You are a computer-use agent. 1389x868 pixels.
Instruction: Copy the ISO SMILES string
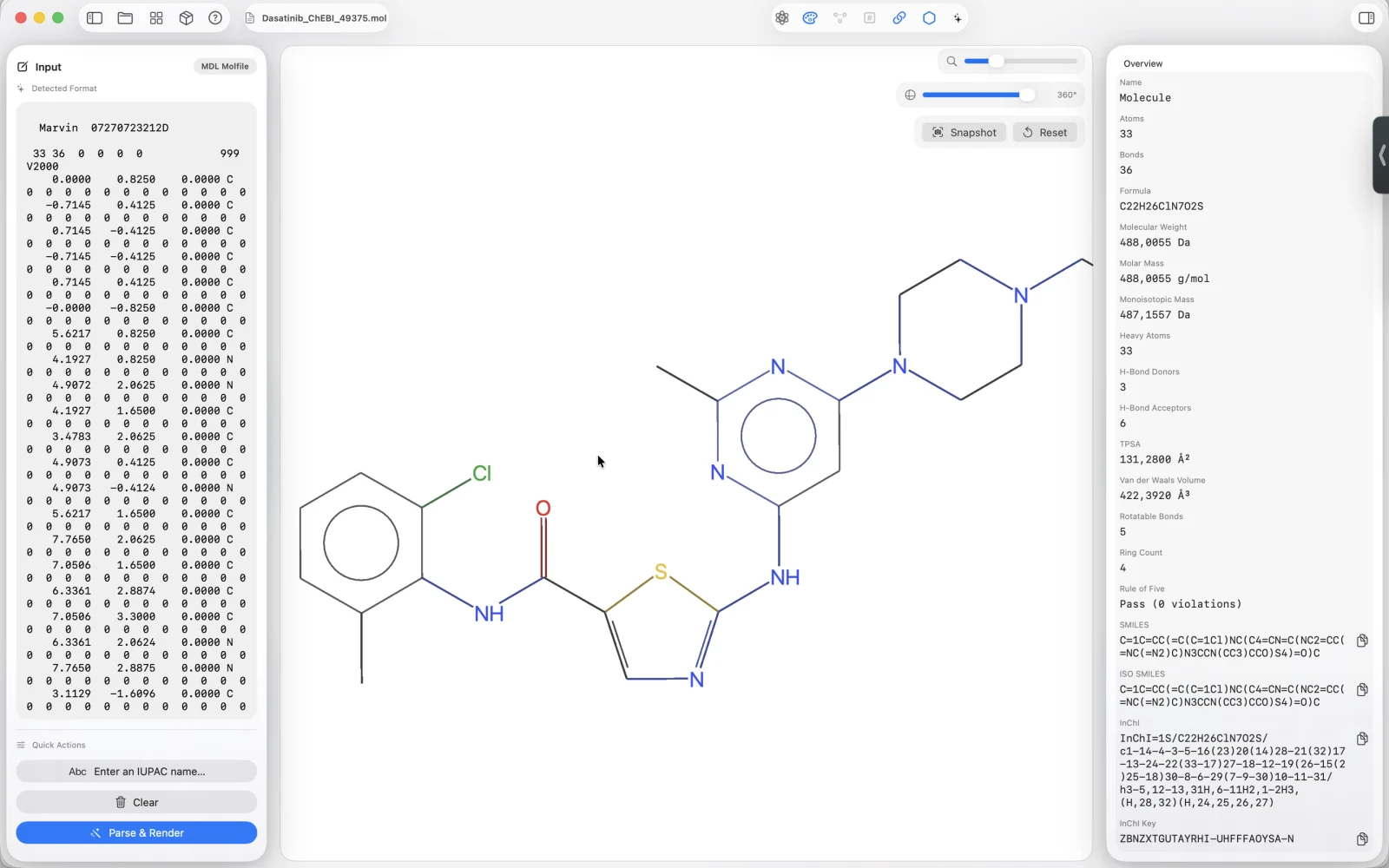click(1362, 690)
